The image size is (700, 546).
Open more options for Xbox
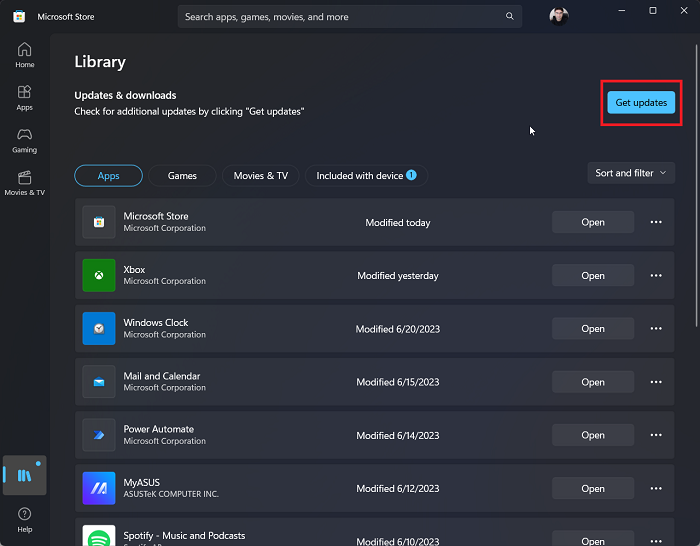tap(656, 275)
